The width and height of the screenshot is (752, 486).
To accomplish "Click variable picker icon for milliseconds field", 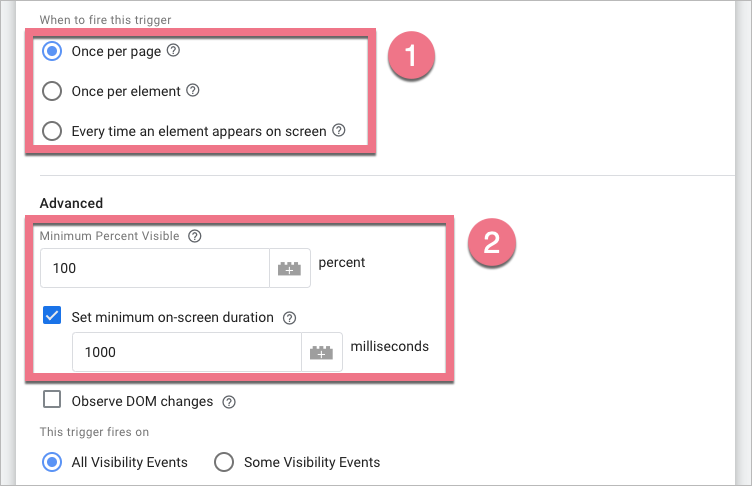I will [321, 352].
